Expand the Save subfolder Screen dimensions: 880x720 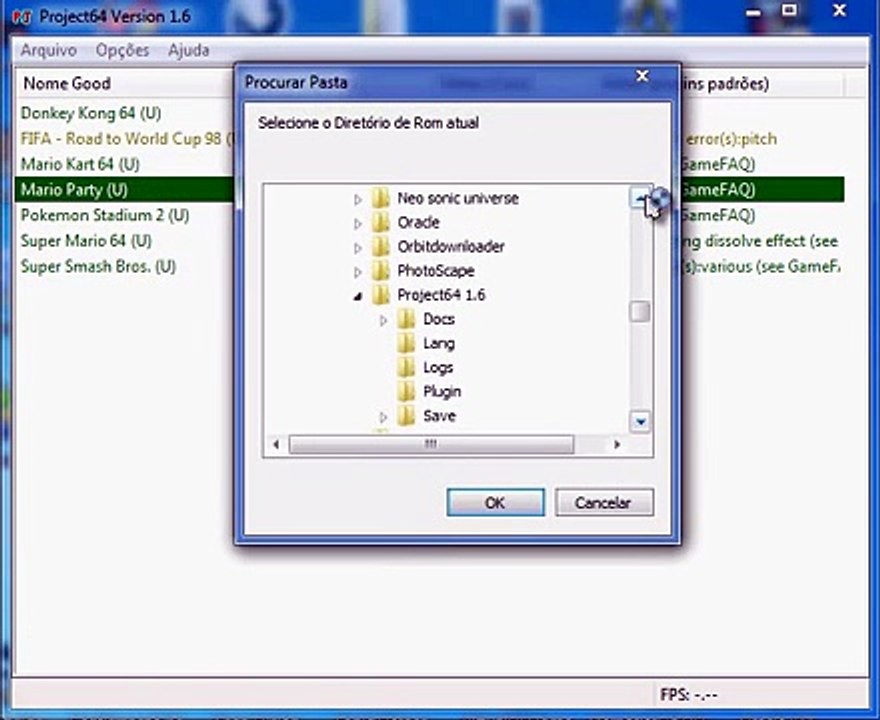click(383, 417)
